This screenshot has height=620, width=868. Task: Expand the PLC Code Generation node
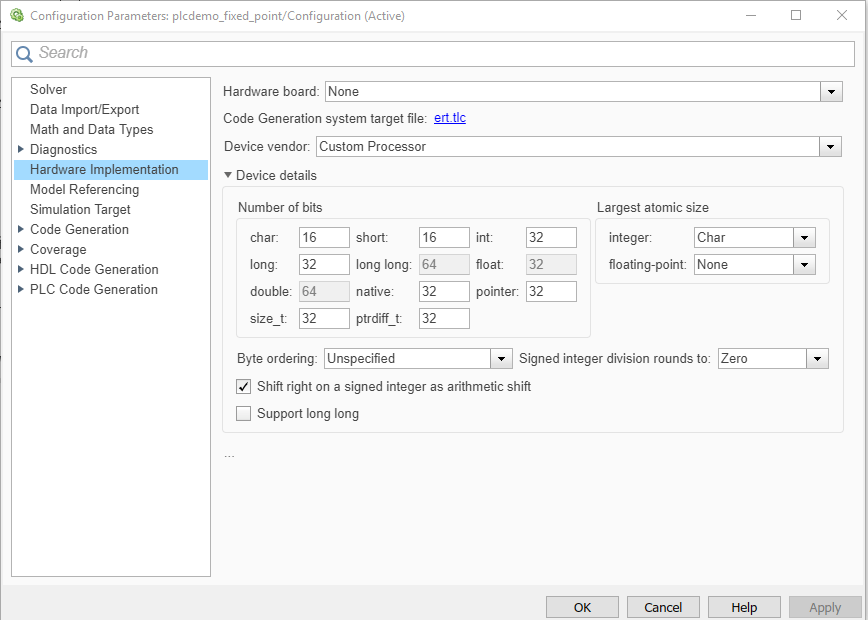click(x=21, y=289)
